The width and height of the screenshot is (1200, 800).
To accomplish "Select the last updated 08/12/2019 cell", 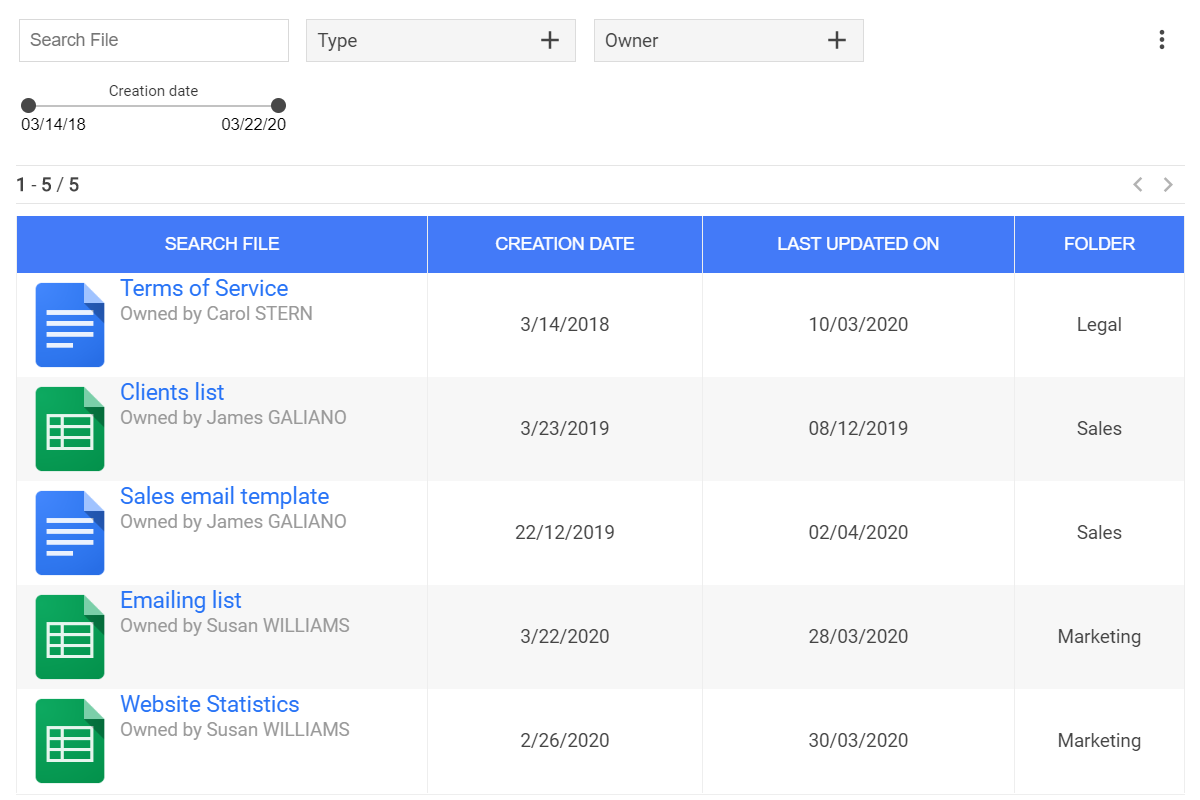I will point(858,429).
